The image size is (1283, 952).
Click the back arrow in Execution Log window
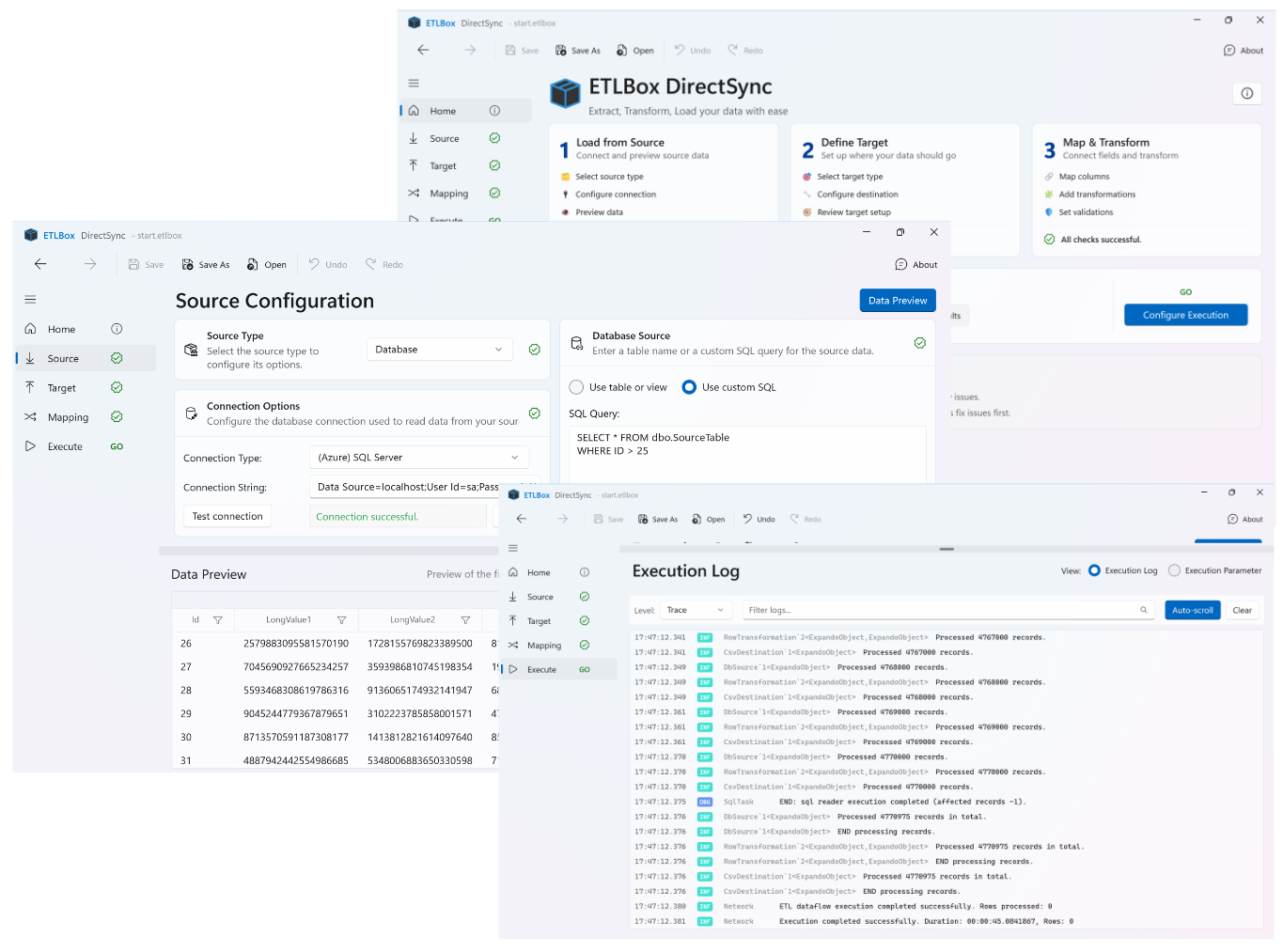(522, 519)
